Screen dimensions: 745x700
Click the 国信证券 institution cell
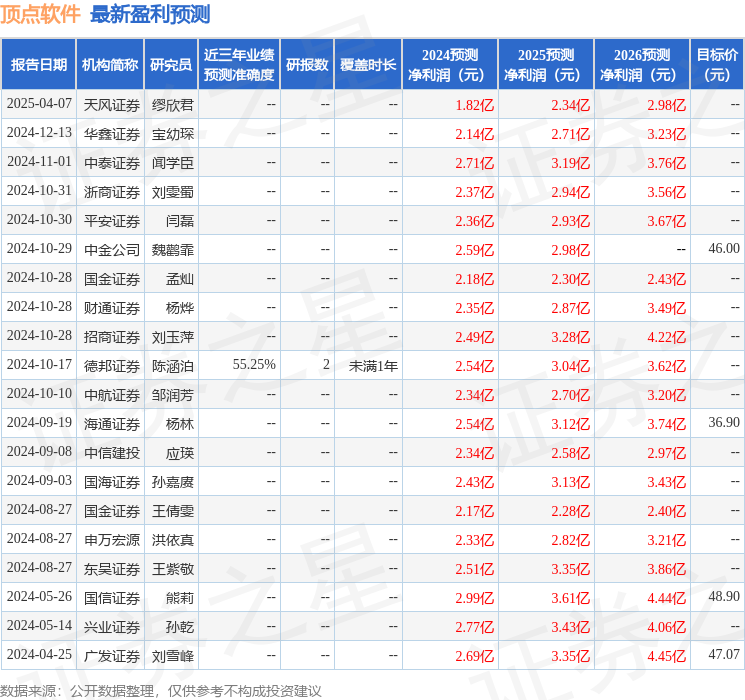click(x=112, y=597)
